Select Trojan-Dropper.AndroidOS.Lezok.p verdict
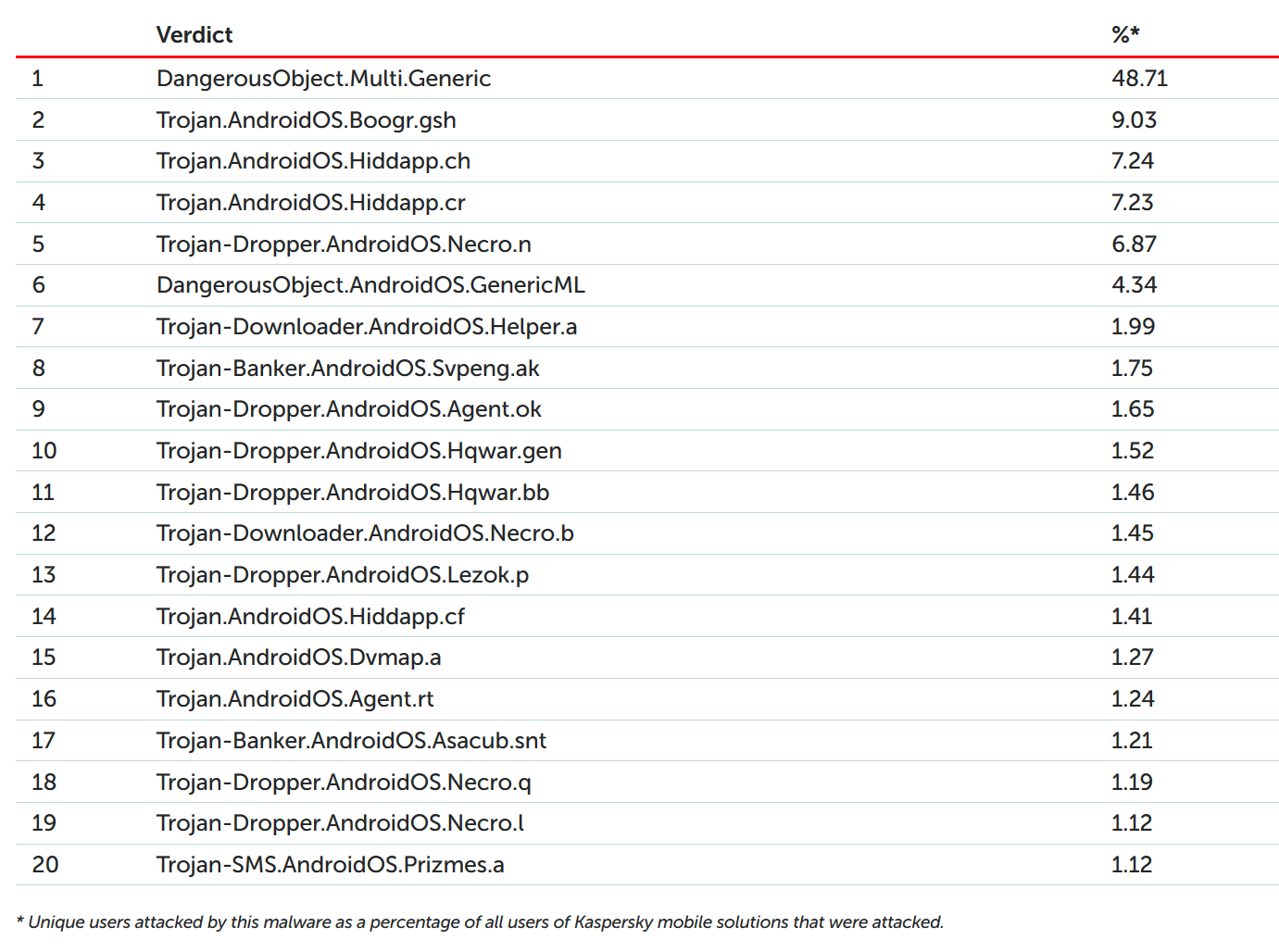The height and width of the screenshot is (952, 1279). click(x=343, y=575)
